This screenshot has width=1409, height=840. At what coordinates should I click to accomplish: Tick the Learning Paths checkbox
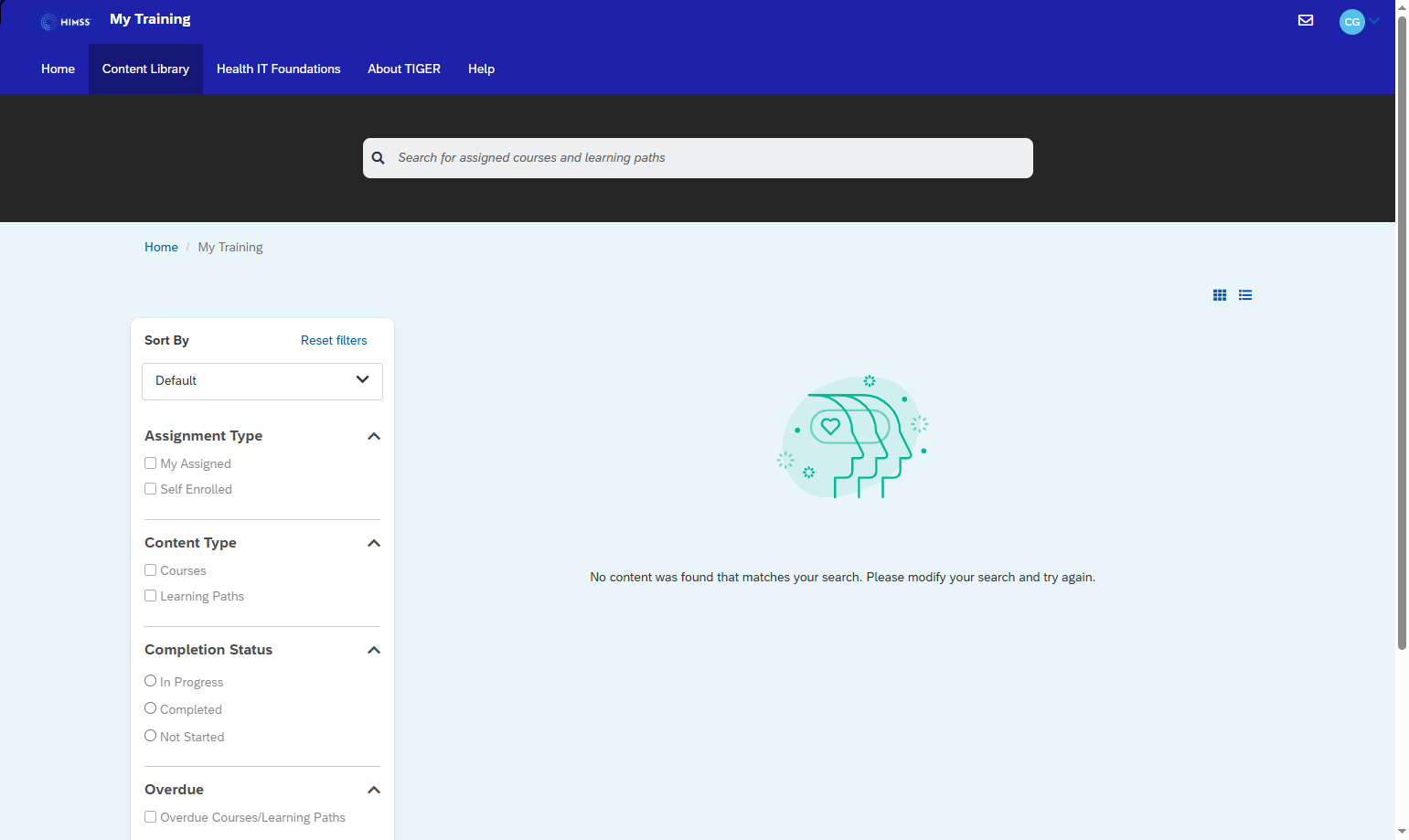pos(151,596)
